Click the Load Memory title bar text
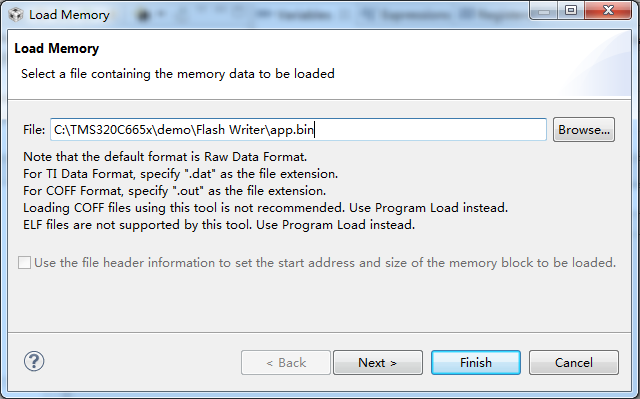Viewport: 640px width, 399px height. tap(69, 15)
